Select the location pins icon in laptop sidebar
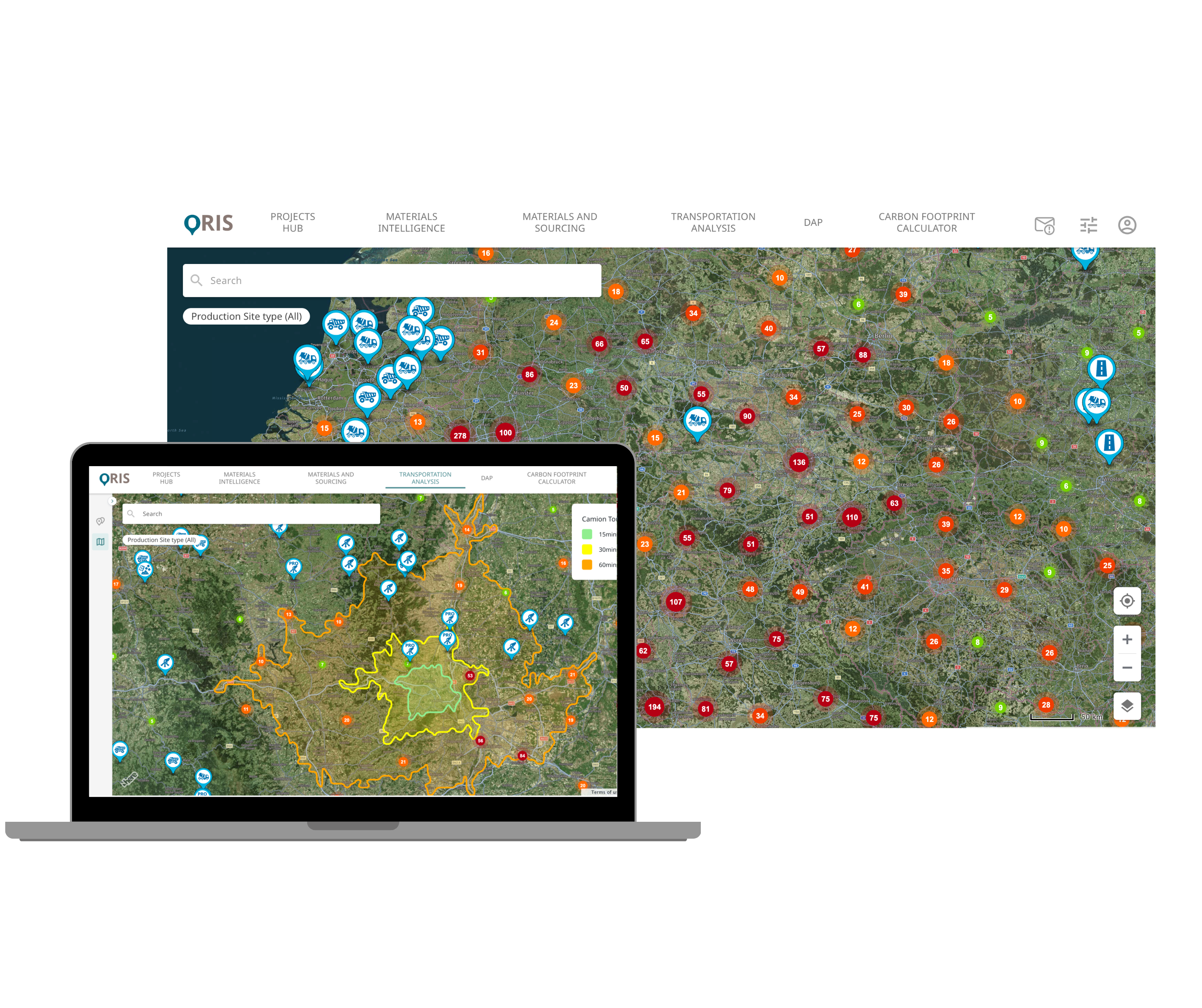1202x1008 pixels. click(x=101, y=521)
